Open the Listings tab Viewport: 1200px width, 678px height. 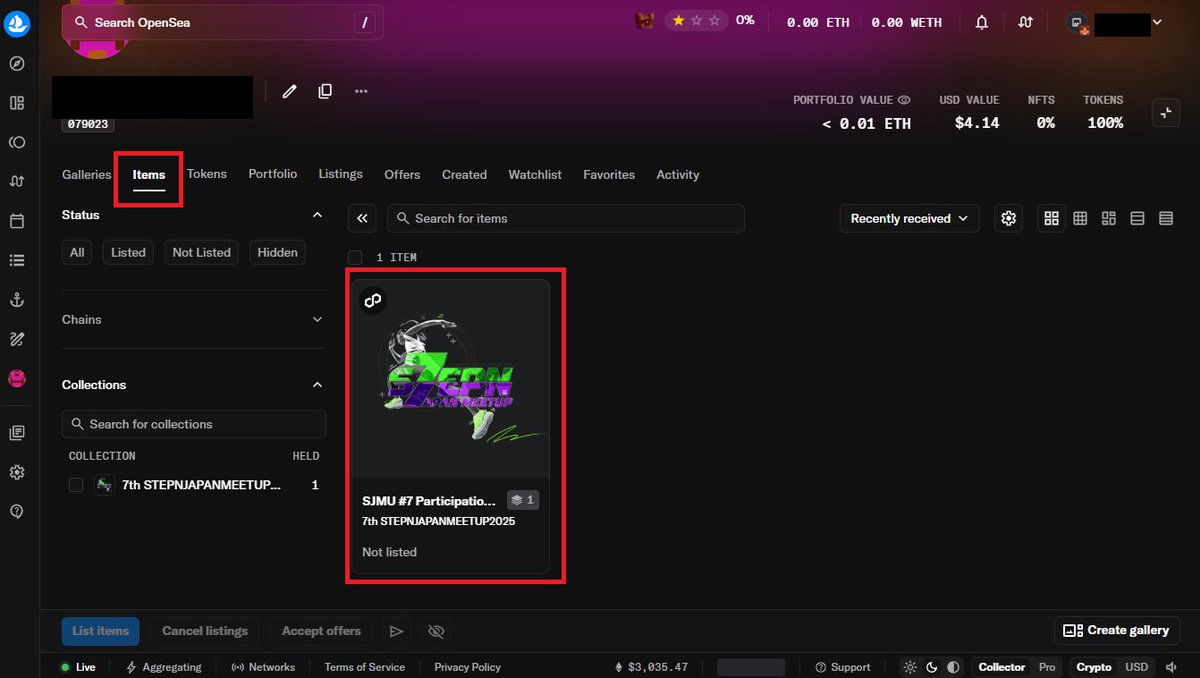pos(341,174)
